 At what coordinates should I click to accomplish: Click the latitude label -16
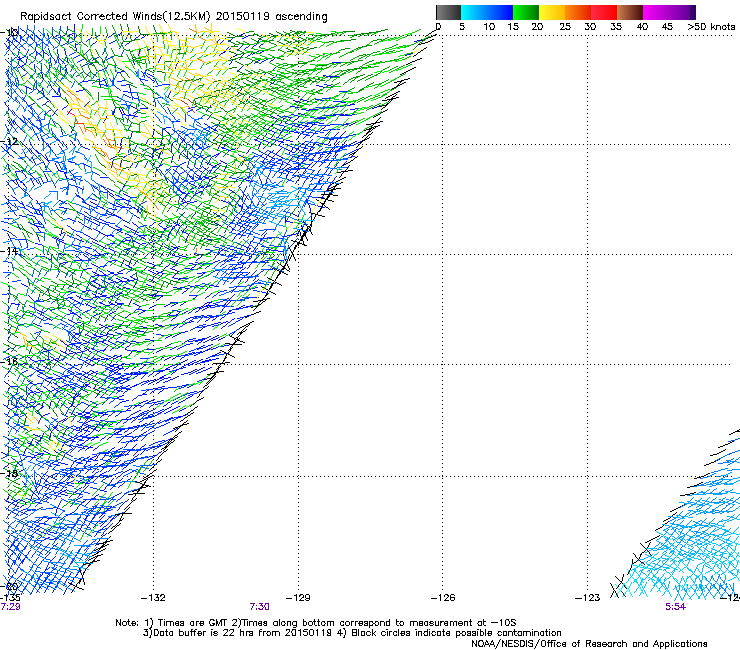(x=10, y=362)
